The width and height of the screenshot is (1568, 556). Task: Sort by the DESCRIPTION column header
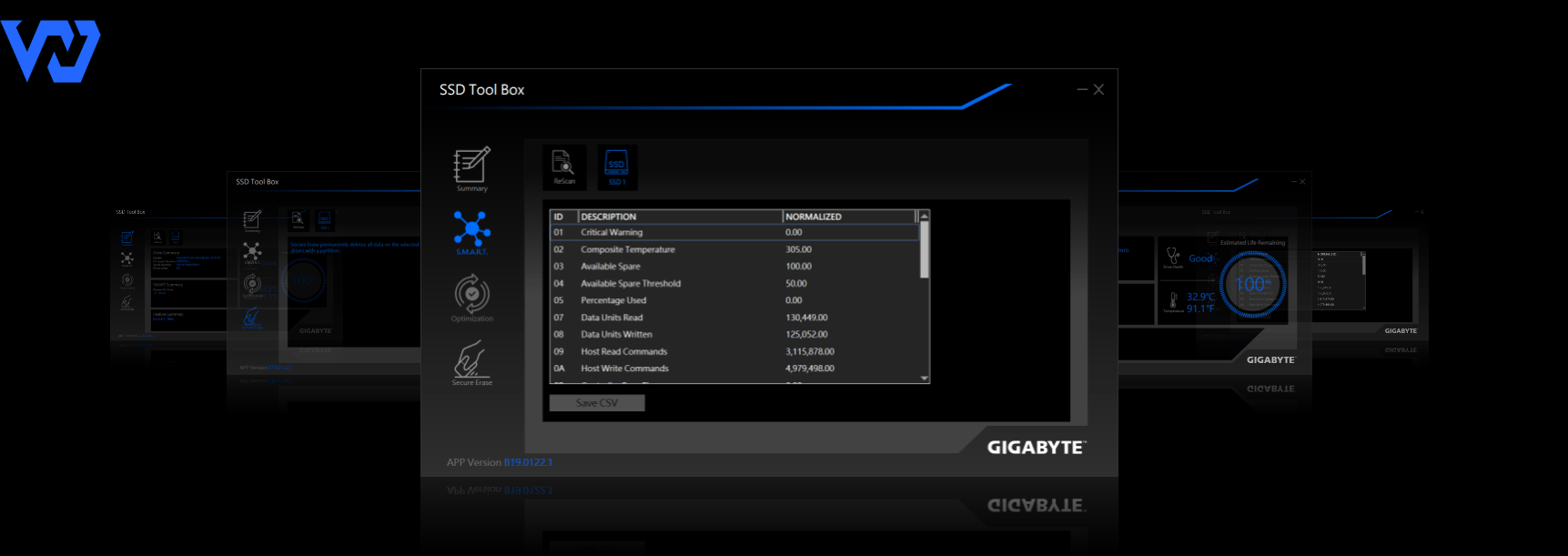click(680, 217)
